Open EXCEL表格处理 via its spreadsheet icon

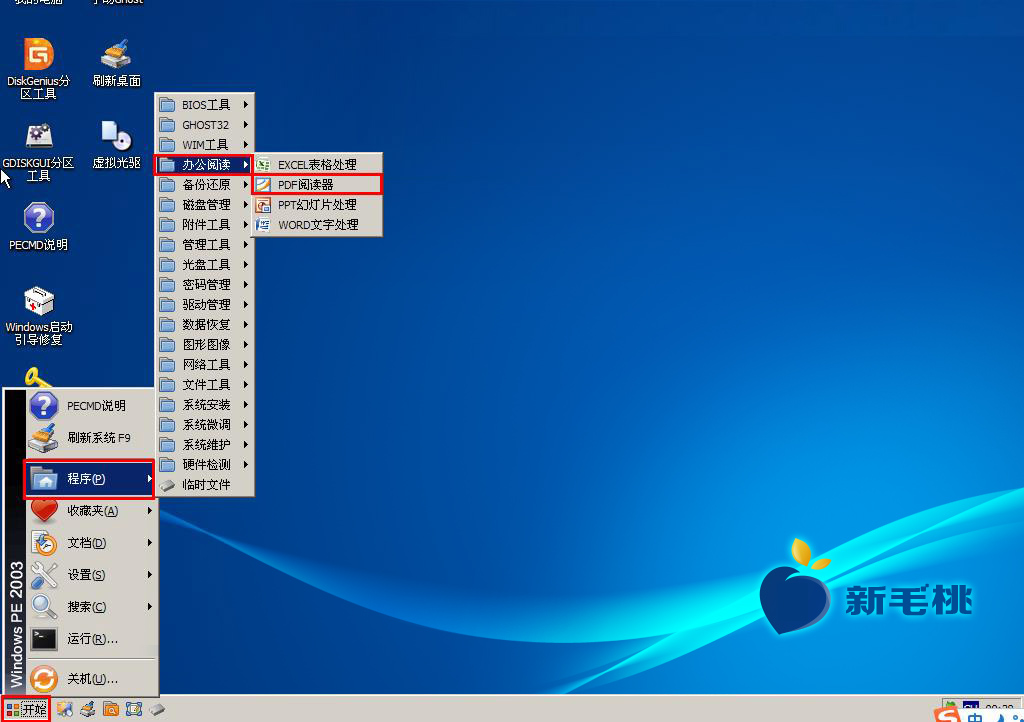pyautogui.click(x=263, y=165)
